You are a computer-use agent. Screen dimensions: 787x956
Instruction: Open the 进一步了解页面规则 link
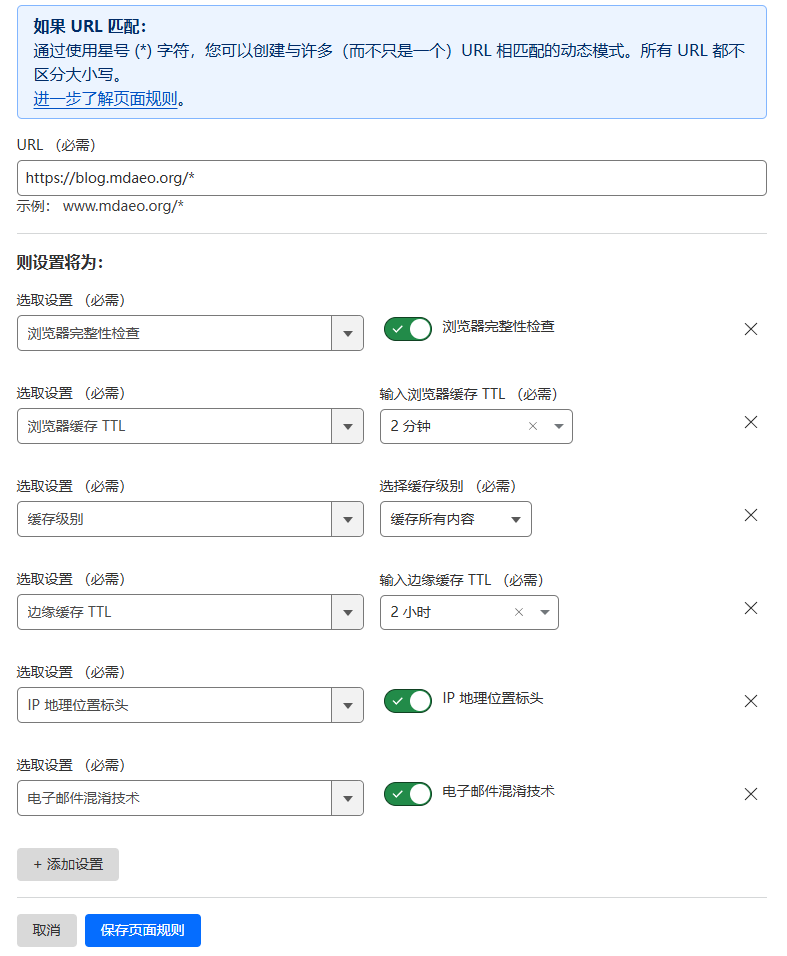pos(105,99)
